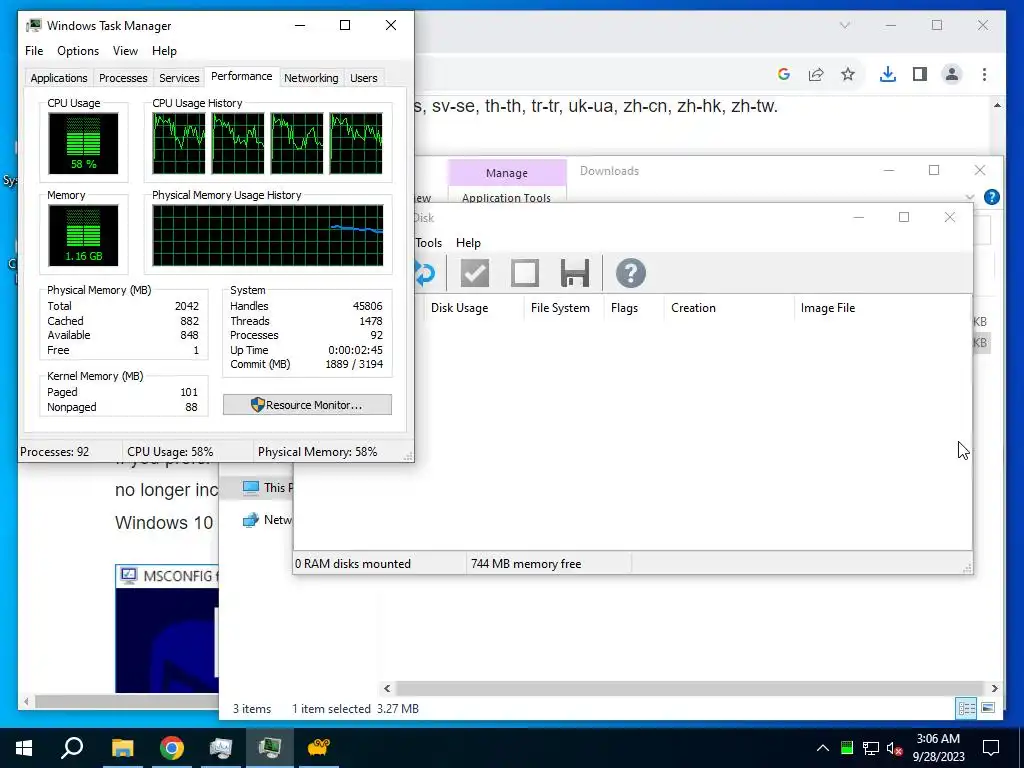
Task: Click the muted volume tray icon
Action: tap(895, 748)
